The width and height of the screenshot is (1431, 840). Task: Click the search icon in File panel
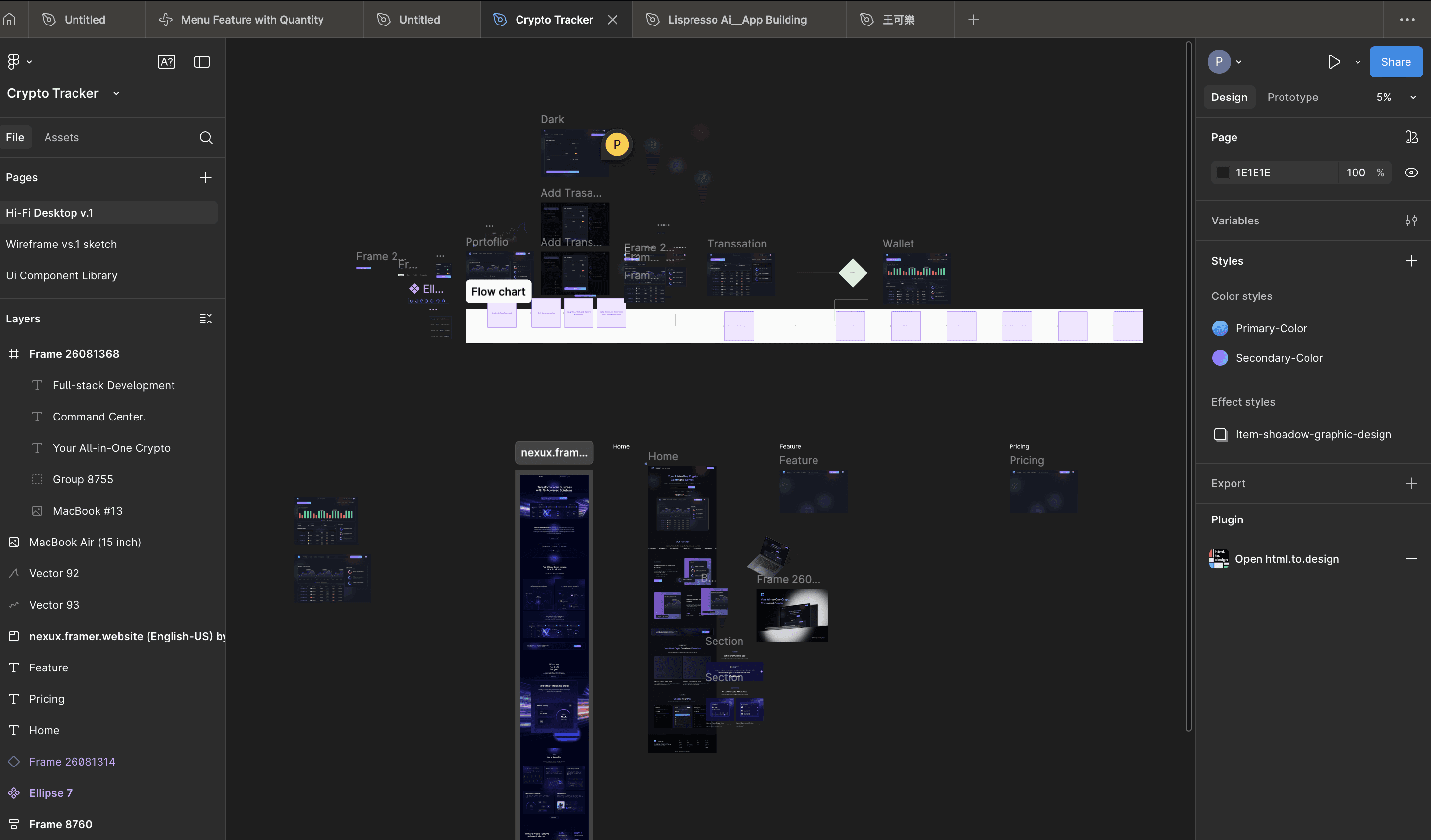tap(206, 137)
